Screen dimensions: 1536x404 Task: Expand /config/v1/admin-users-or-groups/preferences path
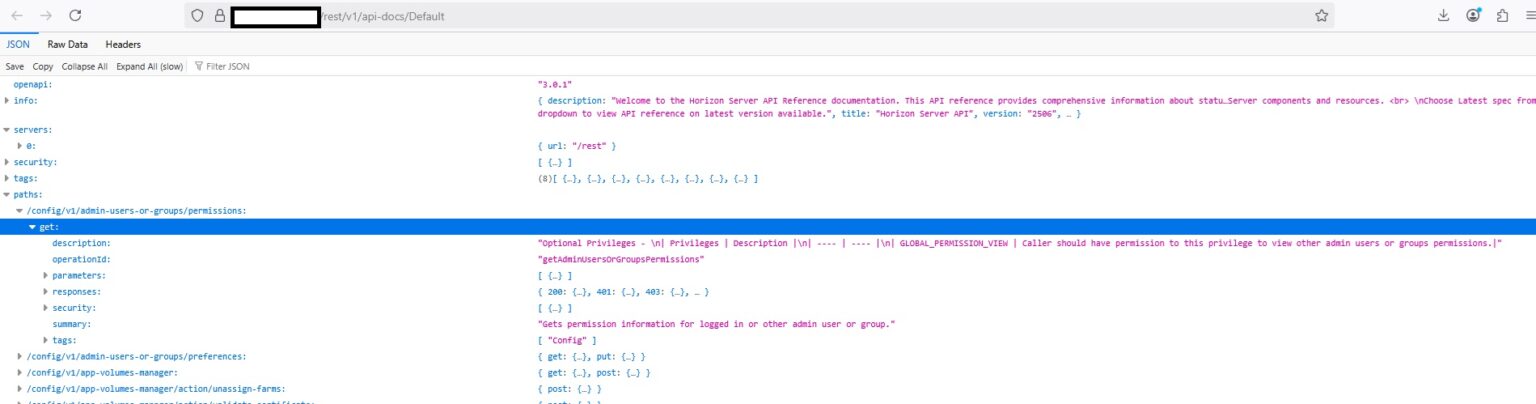tap(20, 356)
